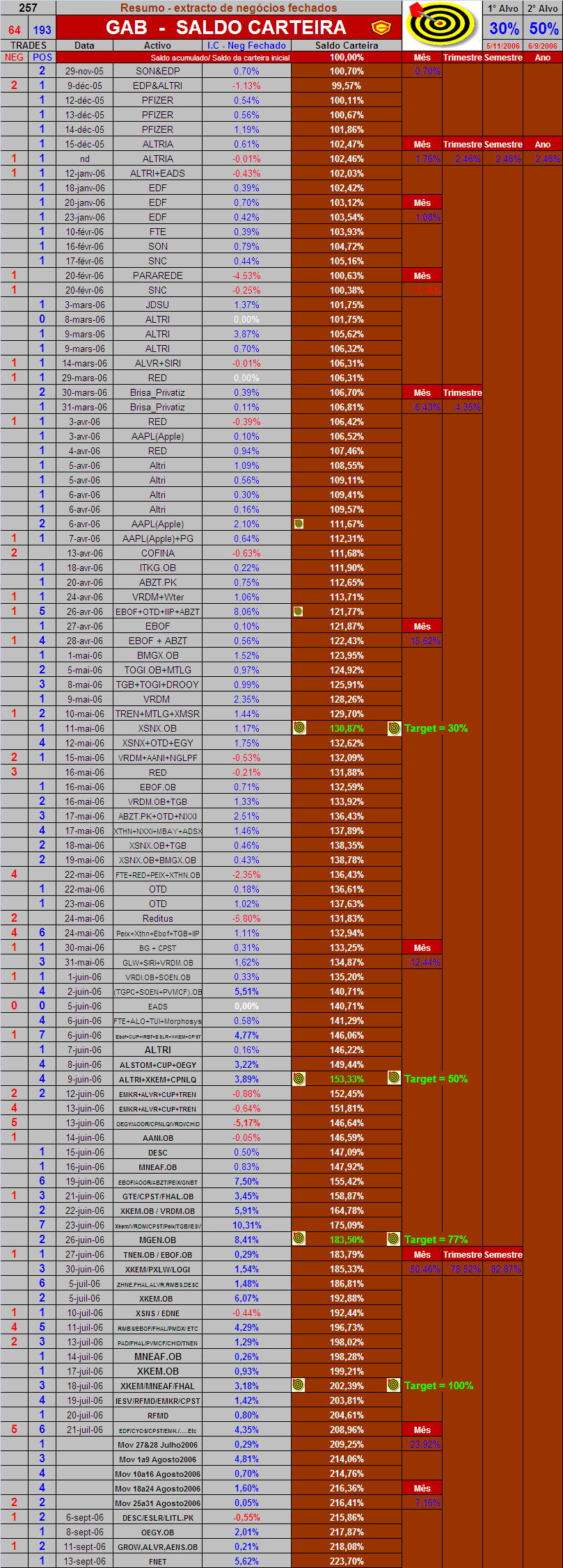Click the 8,06% gain value
The image size is (563, 1568).
(x=246, y=611)
